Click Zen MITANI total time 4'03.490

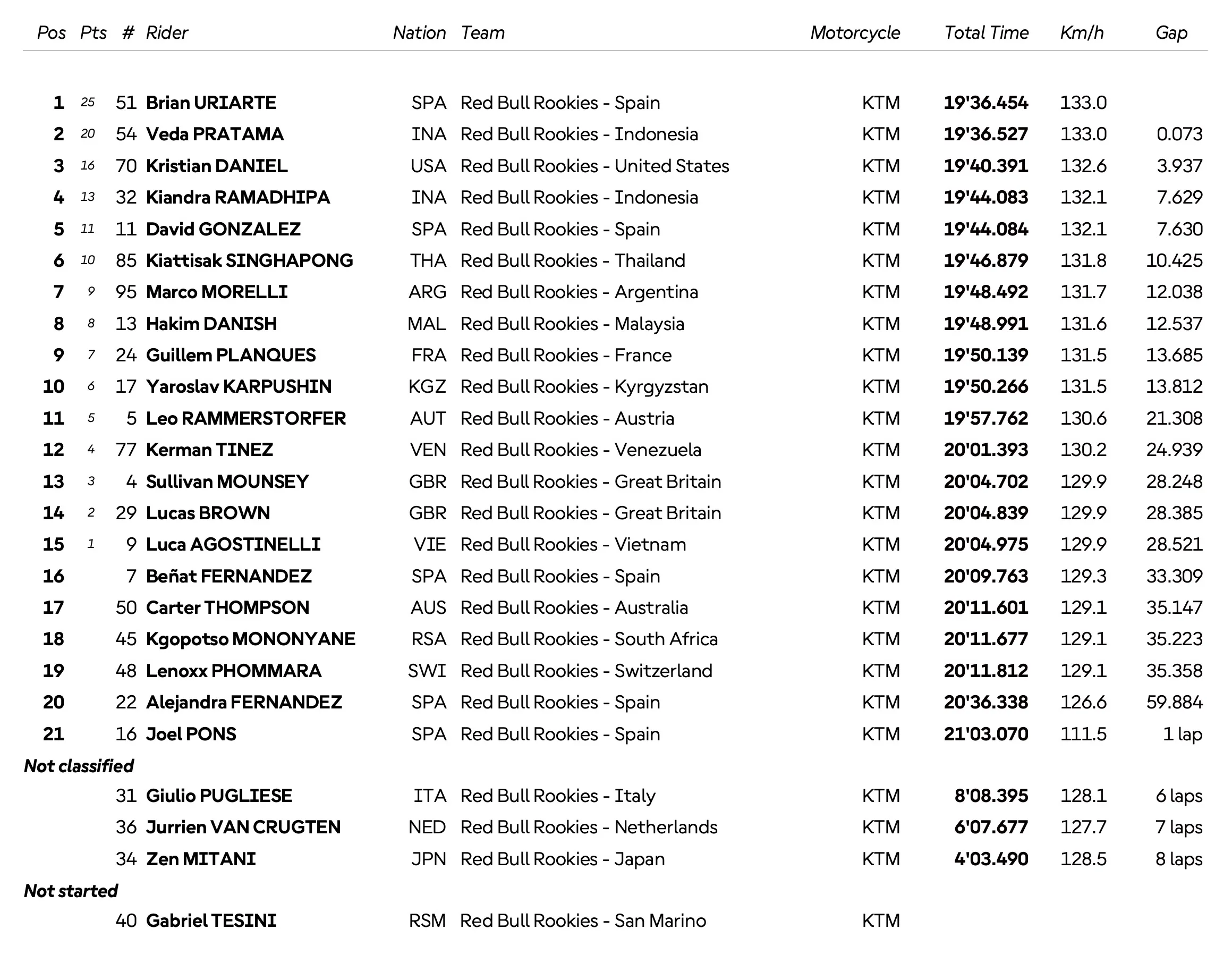991,859
